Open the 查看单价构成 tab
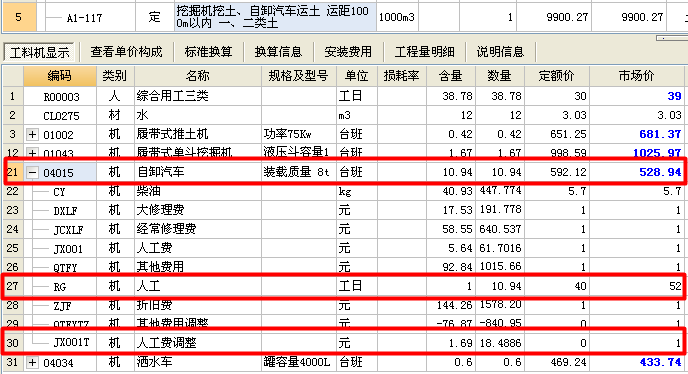This screenshot has width=688, height=374. pos(126,52)
